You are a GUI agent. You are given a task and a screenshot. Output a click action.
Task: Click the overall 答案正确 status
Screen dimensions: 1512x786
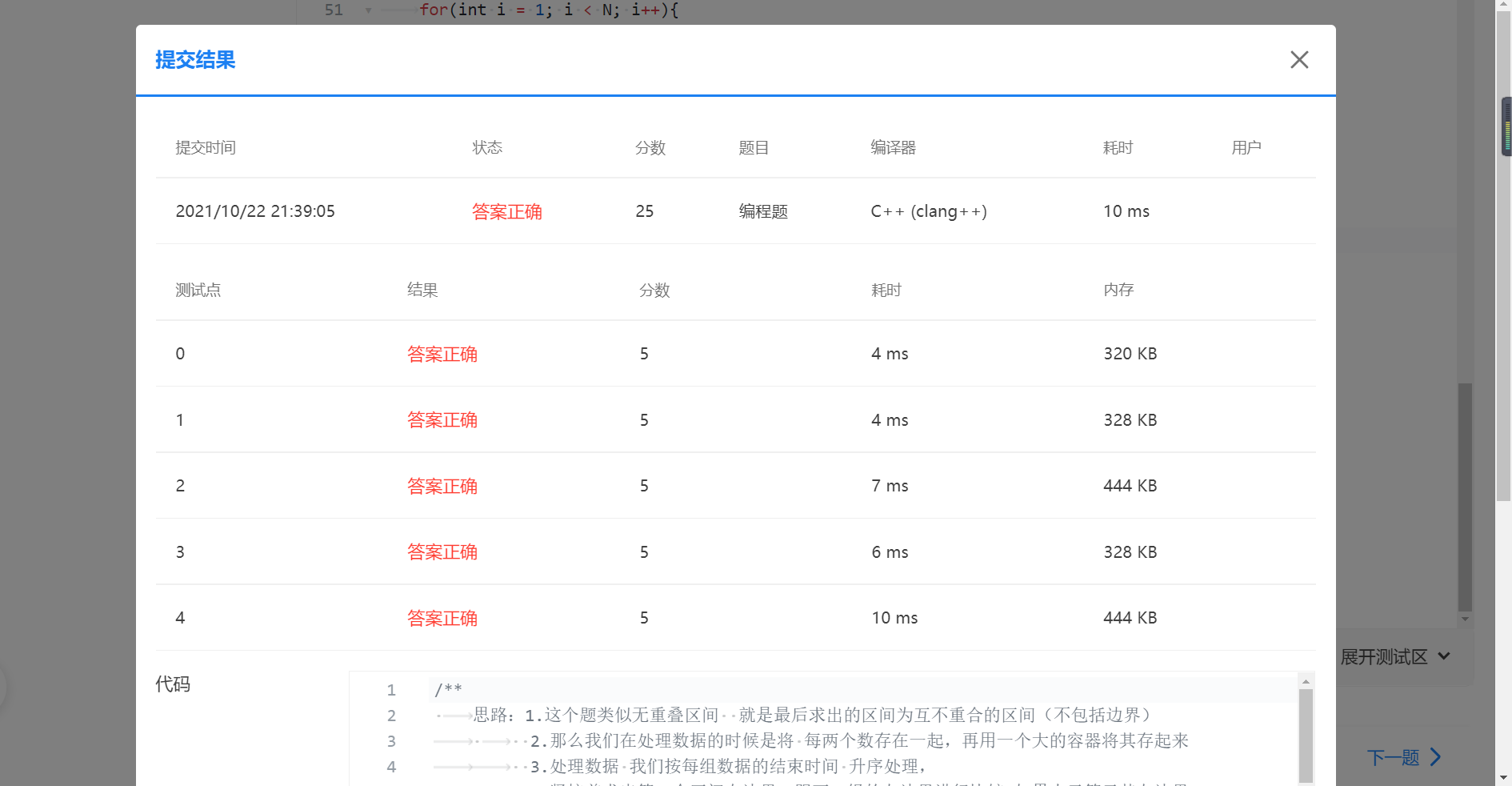point(507,211)
